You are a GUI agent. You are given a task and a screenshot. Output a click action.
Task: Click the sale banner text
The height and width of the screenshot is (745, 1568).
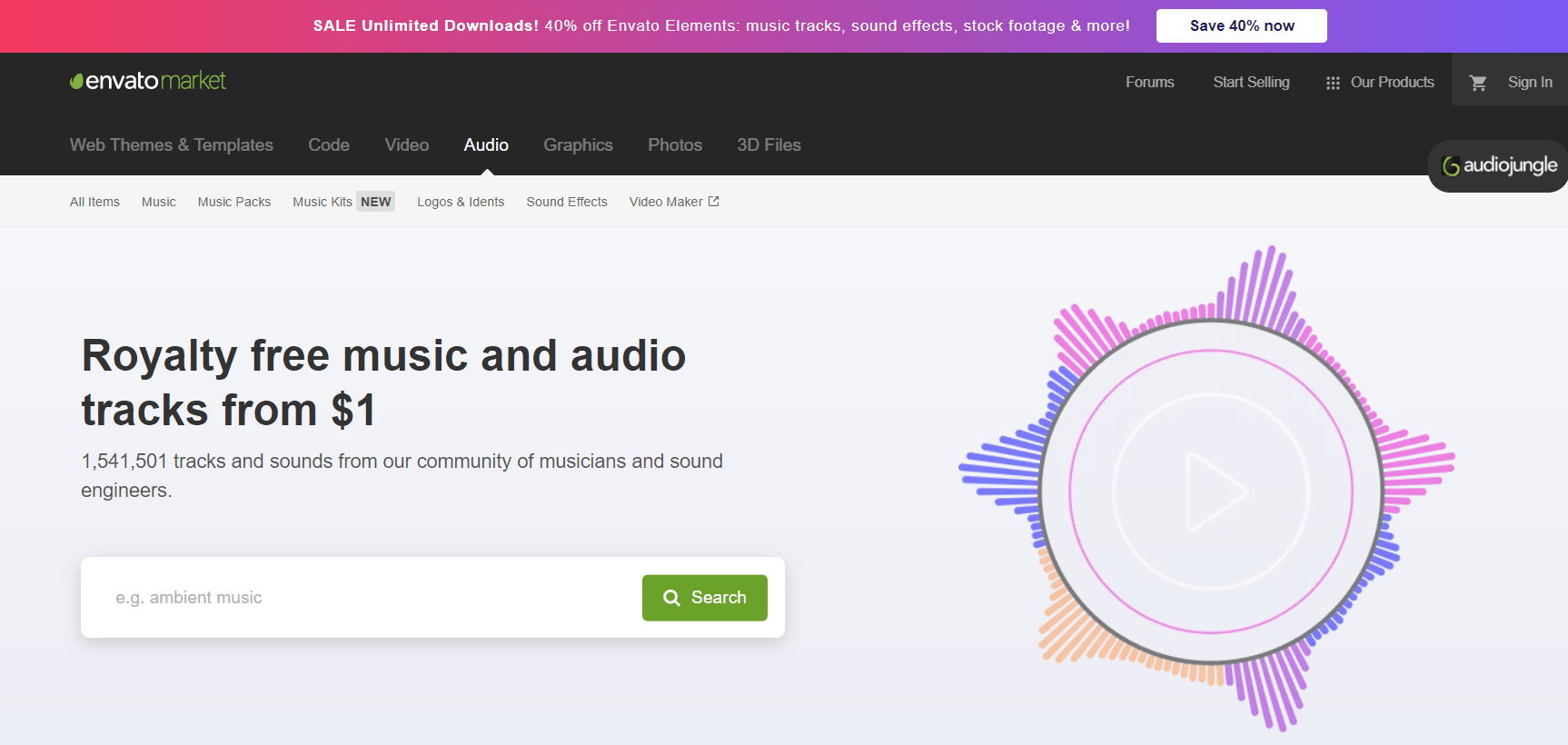pyautogui.click(x=721, y=25)
